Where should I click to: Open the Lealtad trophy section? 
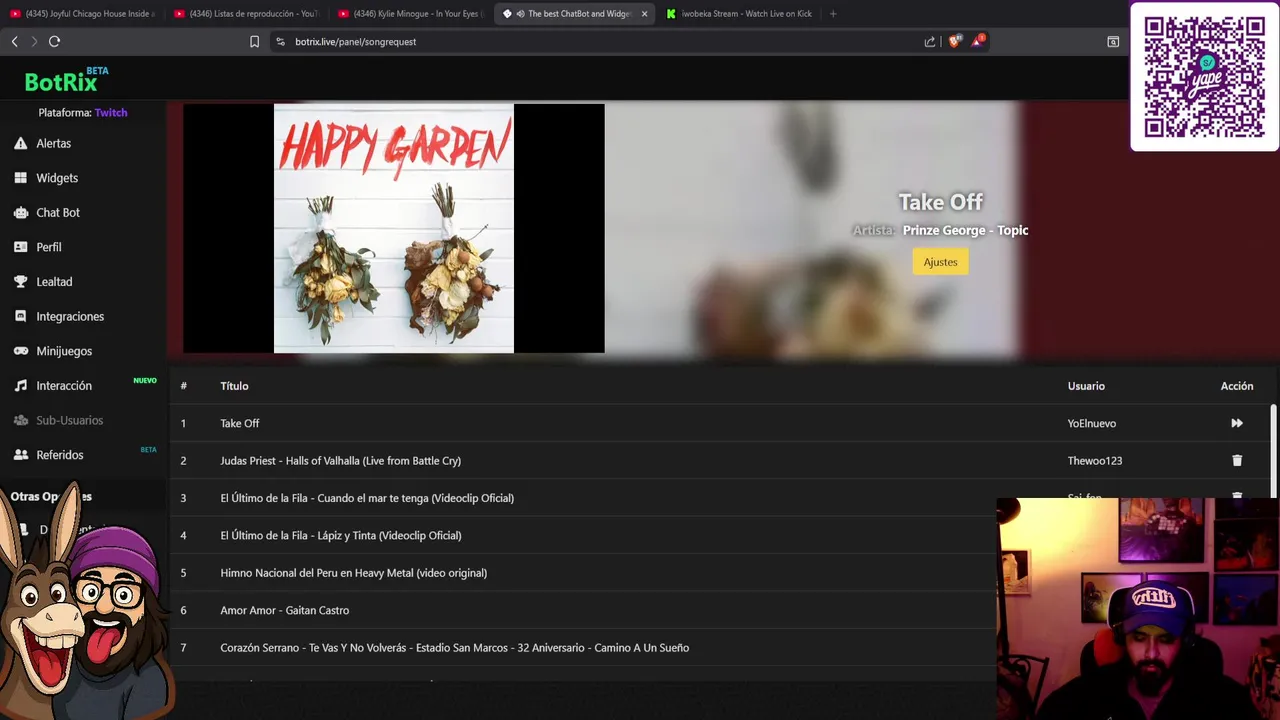pos(42,282)
